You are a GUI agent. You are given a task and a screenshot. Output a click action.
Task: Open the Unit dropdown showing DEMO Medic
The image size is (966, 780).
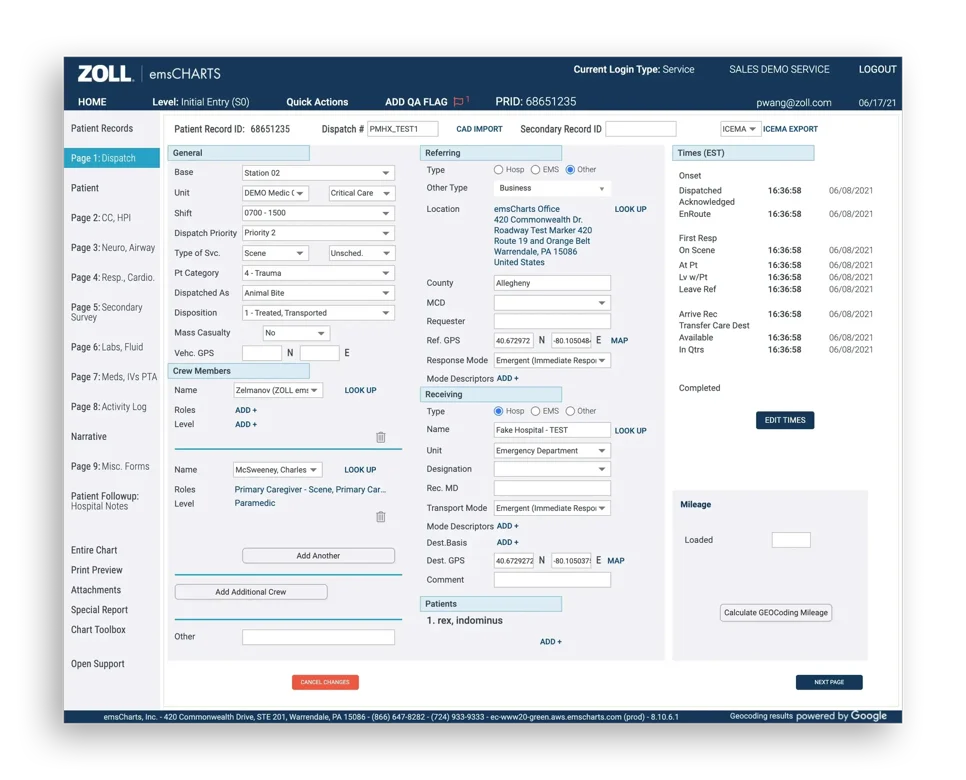click(275, 193)
